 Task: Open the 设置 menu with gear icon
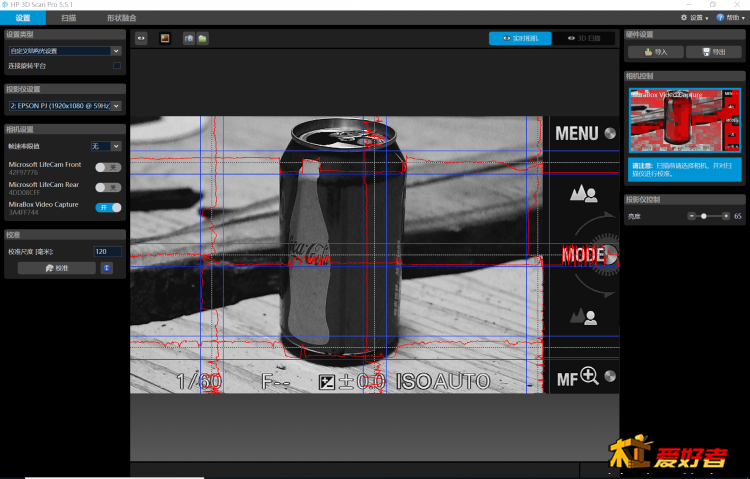pyautogui.click(x=694, y=18)
